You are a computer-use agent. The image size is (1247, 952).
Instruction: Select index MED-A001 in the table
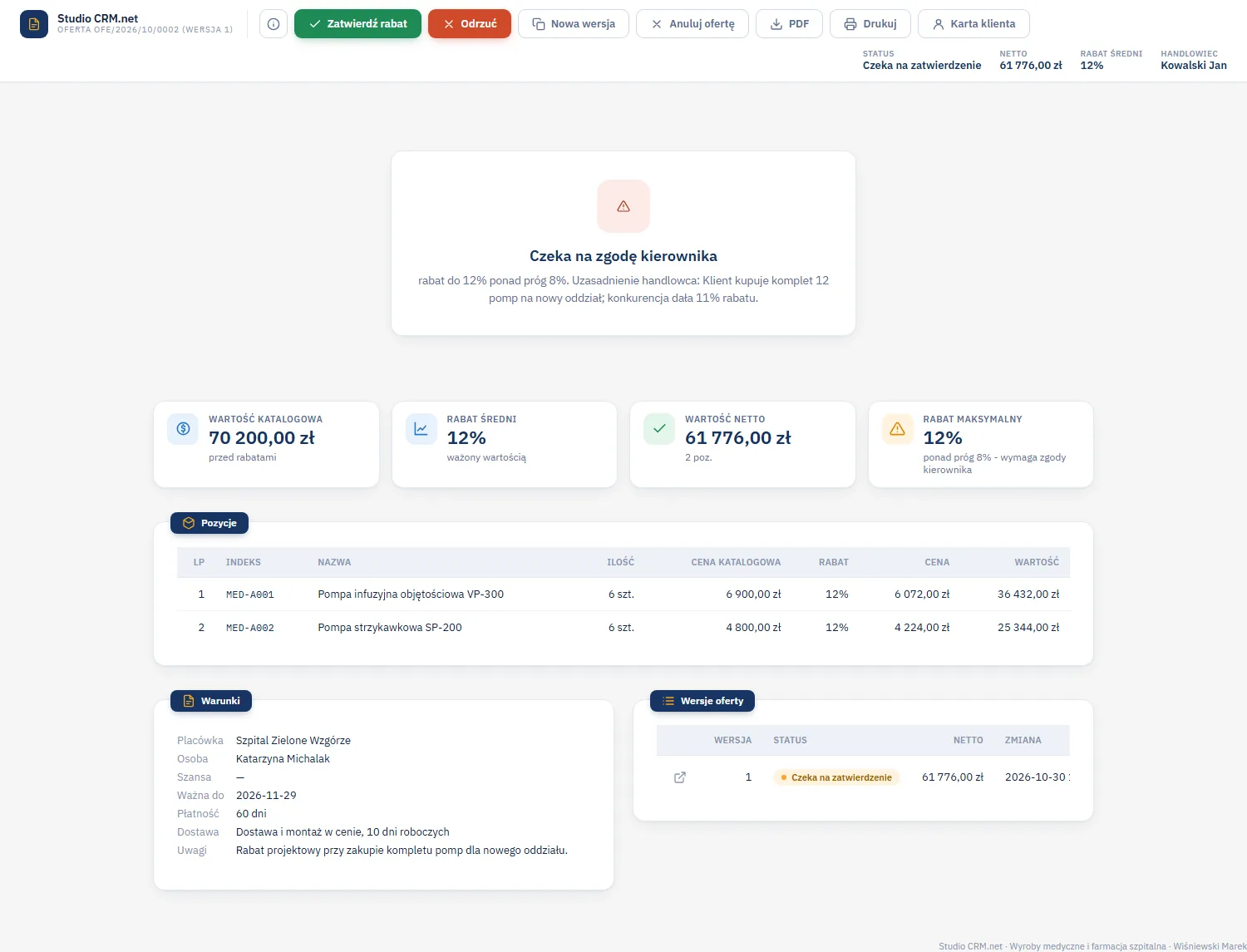pos(250,594)
